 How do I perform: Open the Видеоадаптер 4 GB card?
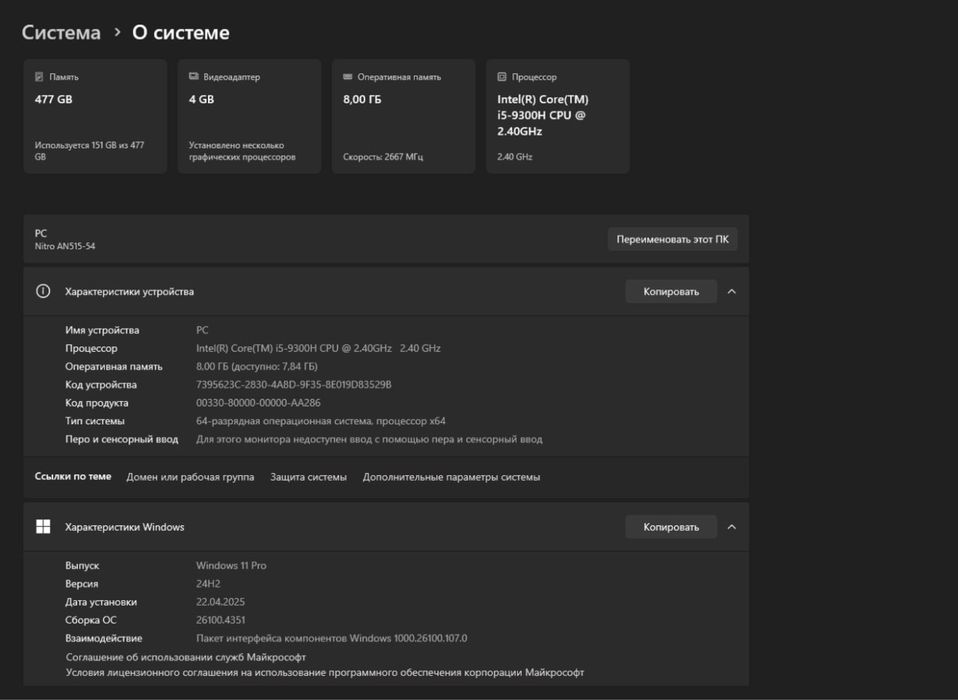pyautogui.click(x=249, y=116)
